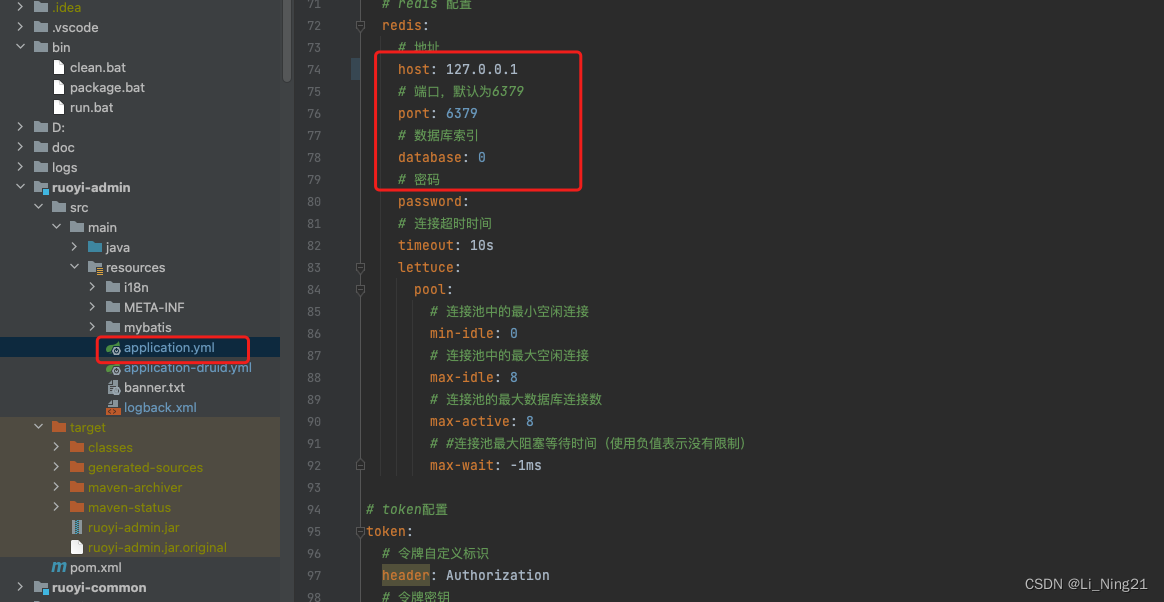
Task: Expand the ruoyi-common module
Action: 18,588
